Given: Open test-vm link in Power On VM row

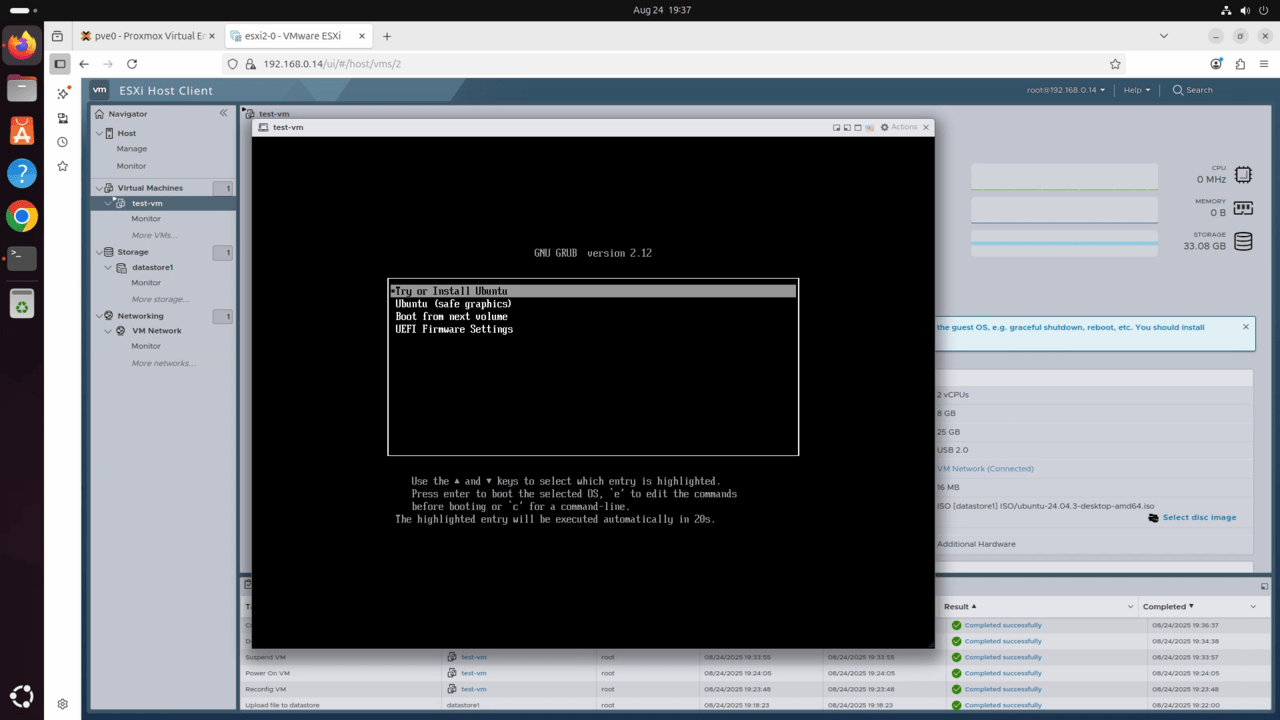Looking at the screenshot, I should (474, 673).
